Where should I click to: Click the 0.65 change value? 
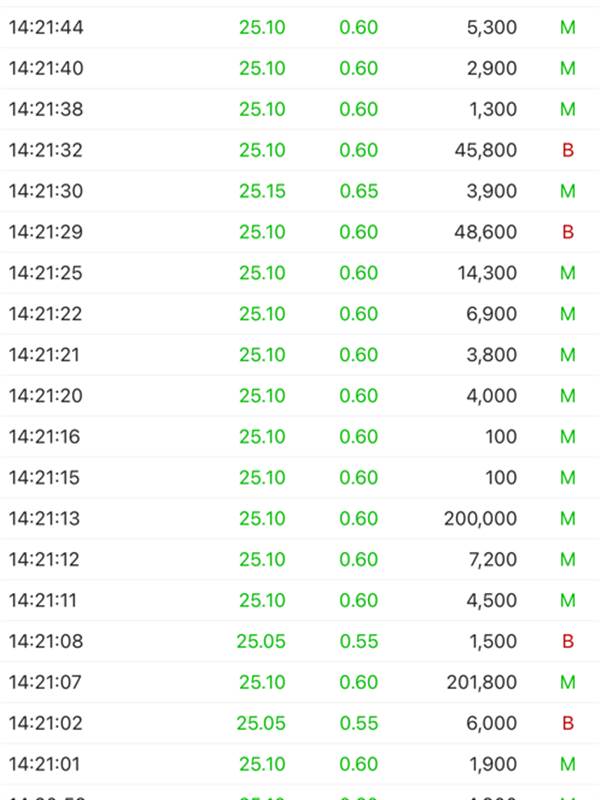(359, 191)
